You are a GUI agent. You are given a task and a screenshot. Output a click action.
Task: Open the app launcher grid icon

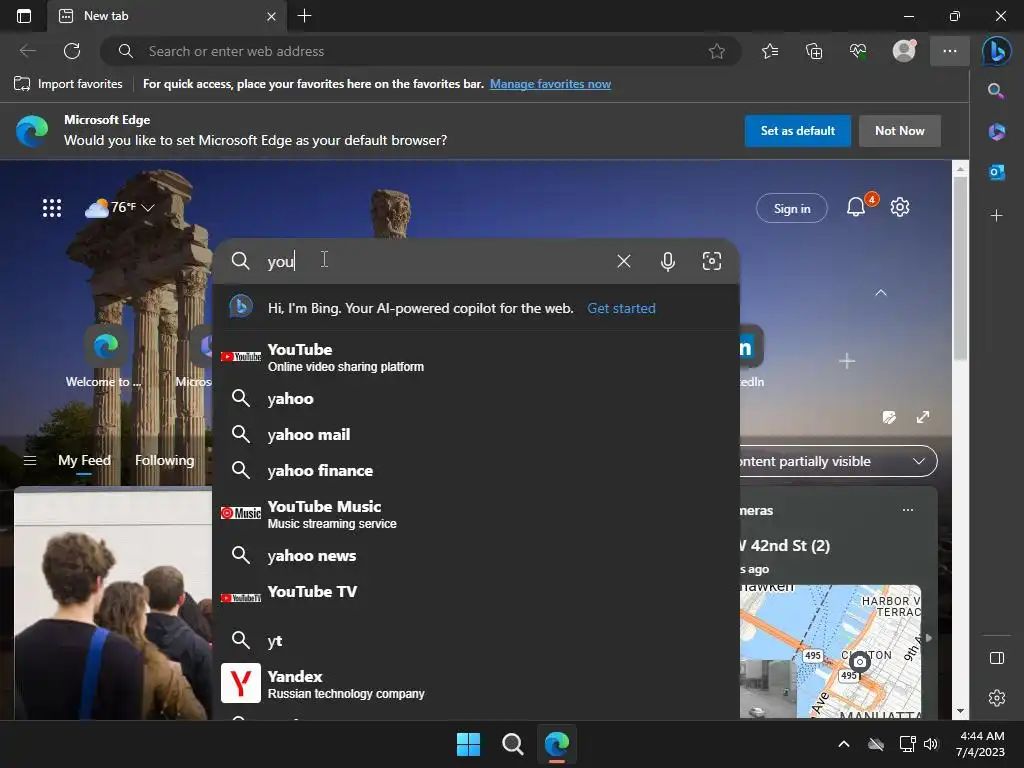[52, 208]
